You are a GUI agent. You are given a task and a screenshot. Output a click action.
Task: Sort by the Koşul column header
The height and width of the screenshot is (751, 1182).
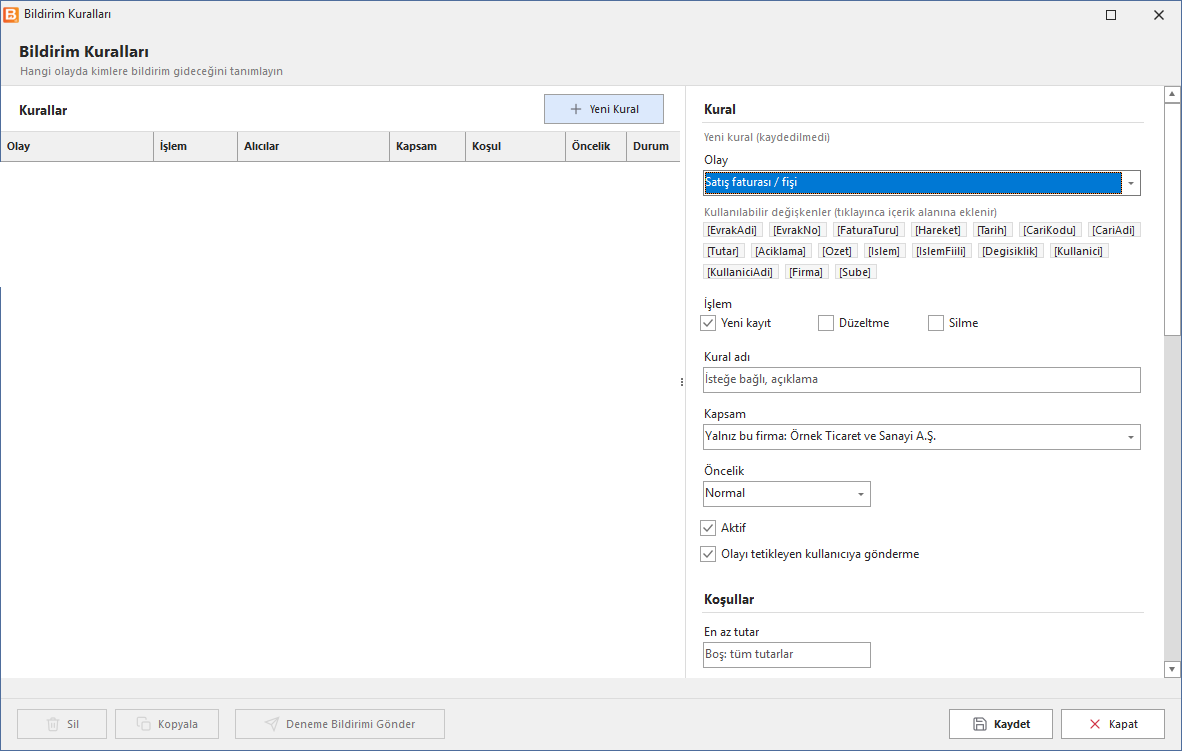pos(516,146)
